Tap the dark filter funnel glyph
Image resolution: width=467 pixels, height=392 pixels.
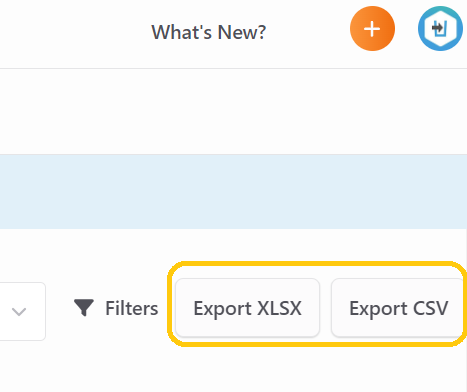pos(84,307)
